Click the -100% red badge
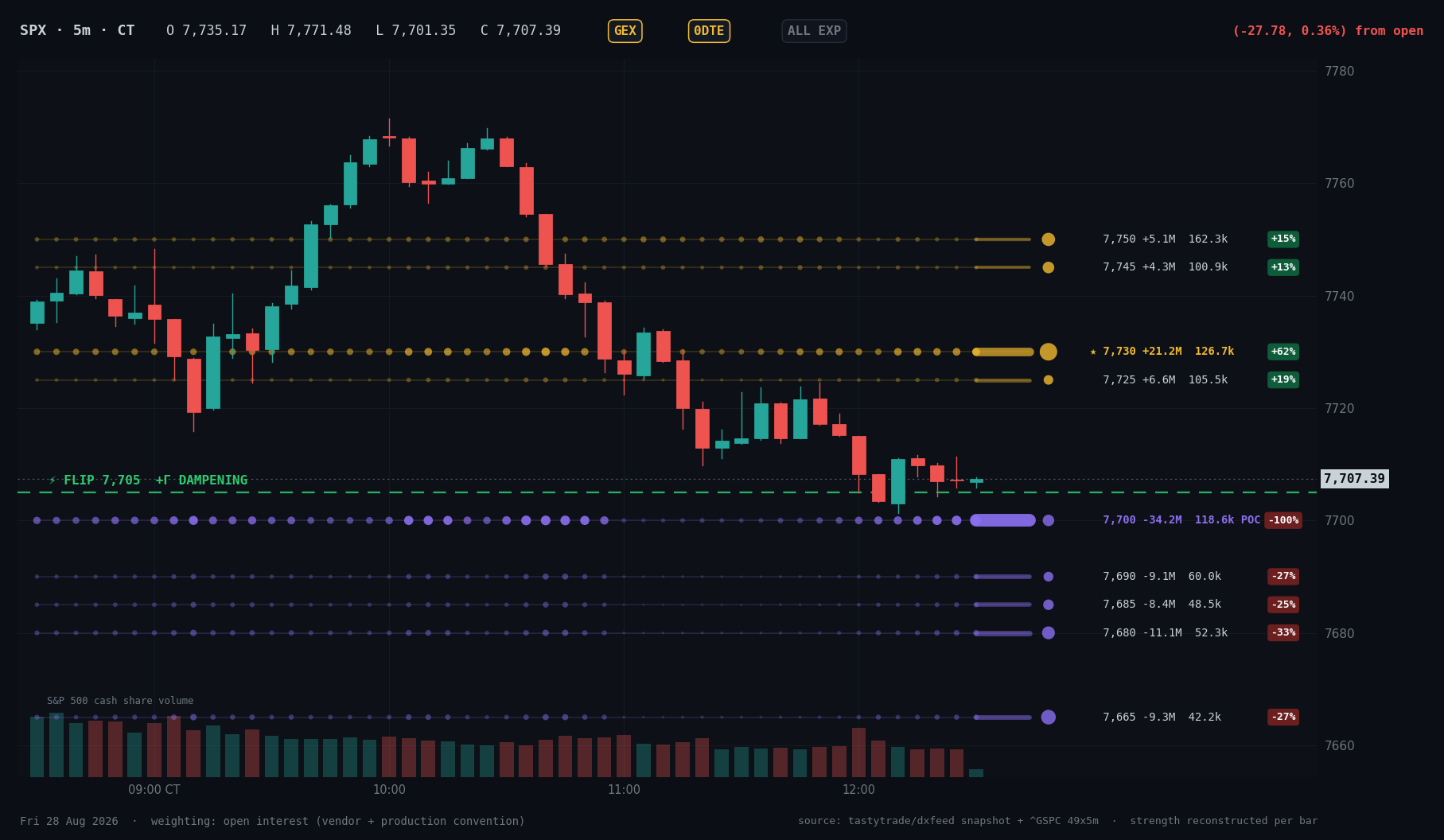This screenshot has height=840, width=1444. coord(1282,520)
